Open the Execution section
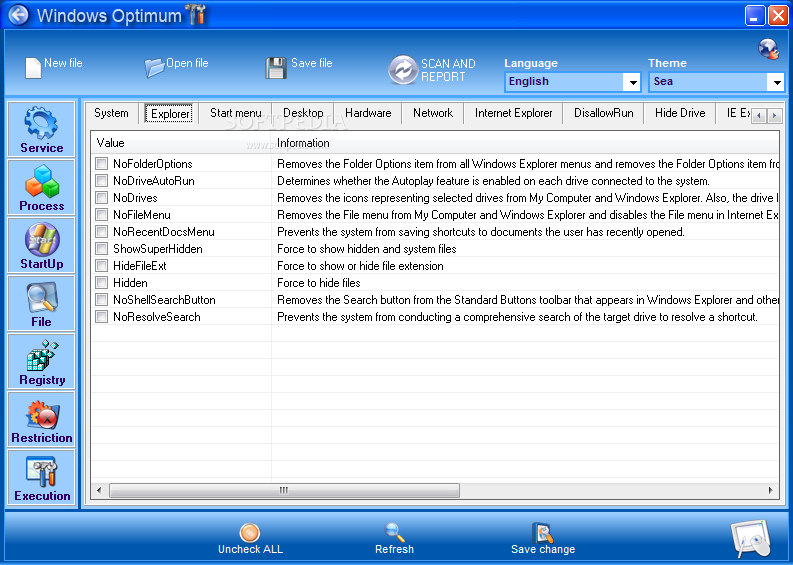The width and height of the screenshot is (793, 565). tap(41, 477)
